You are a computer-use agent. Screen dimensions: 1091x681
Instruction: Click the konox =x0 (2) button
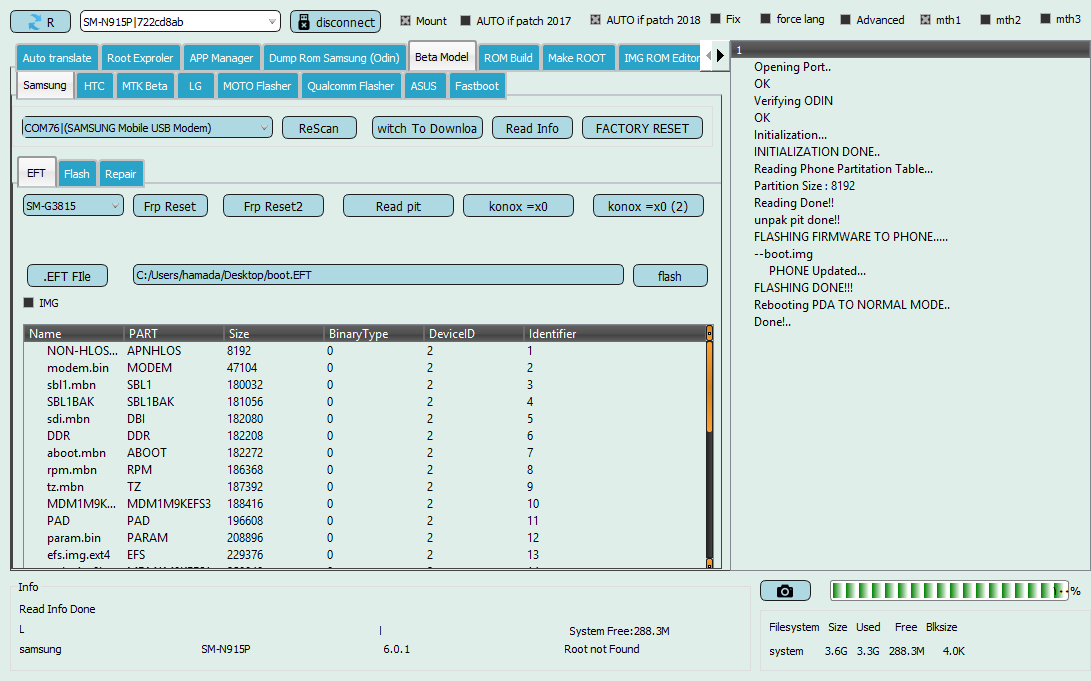648,206
